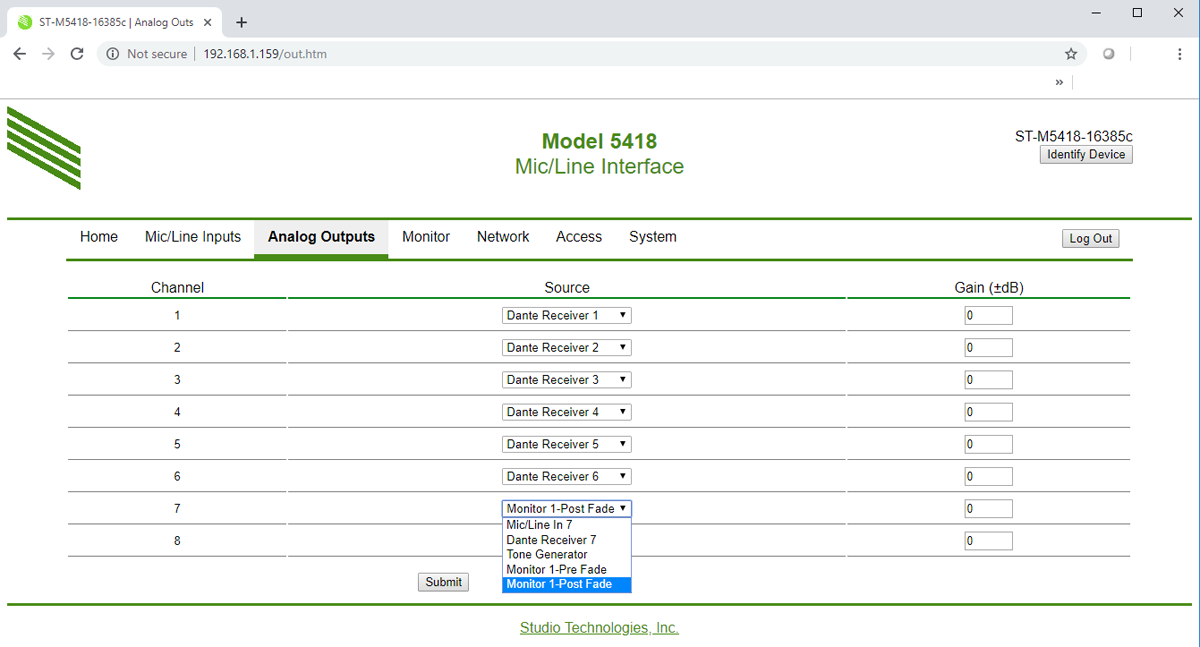Click the Studio Technologies green stripes logo
The width and height of the screenshot is (1200, 647).
(x=44, y=148)
